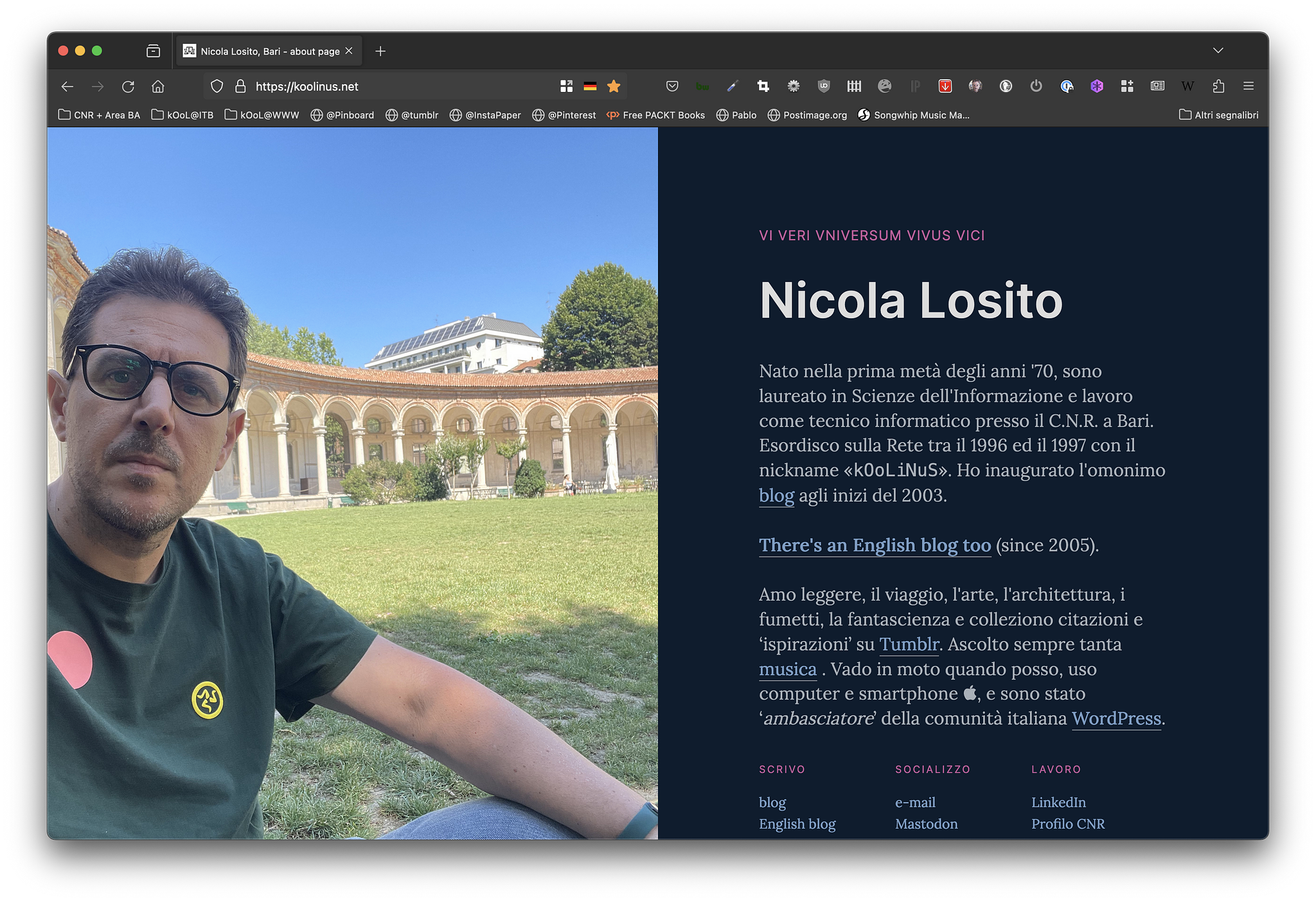Open the red download extension

pyautogui.click(x=945, y=86)
